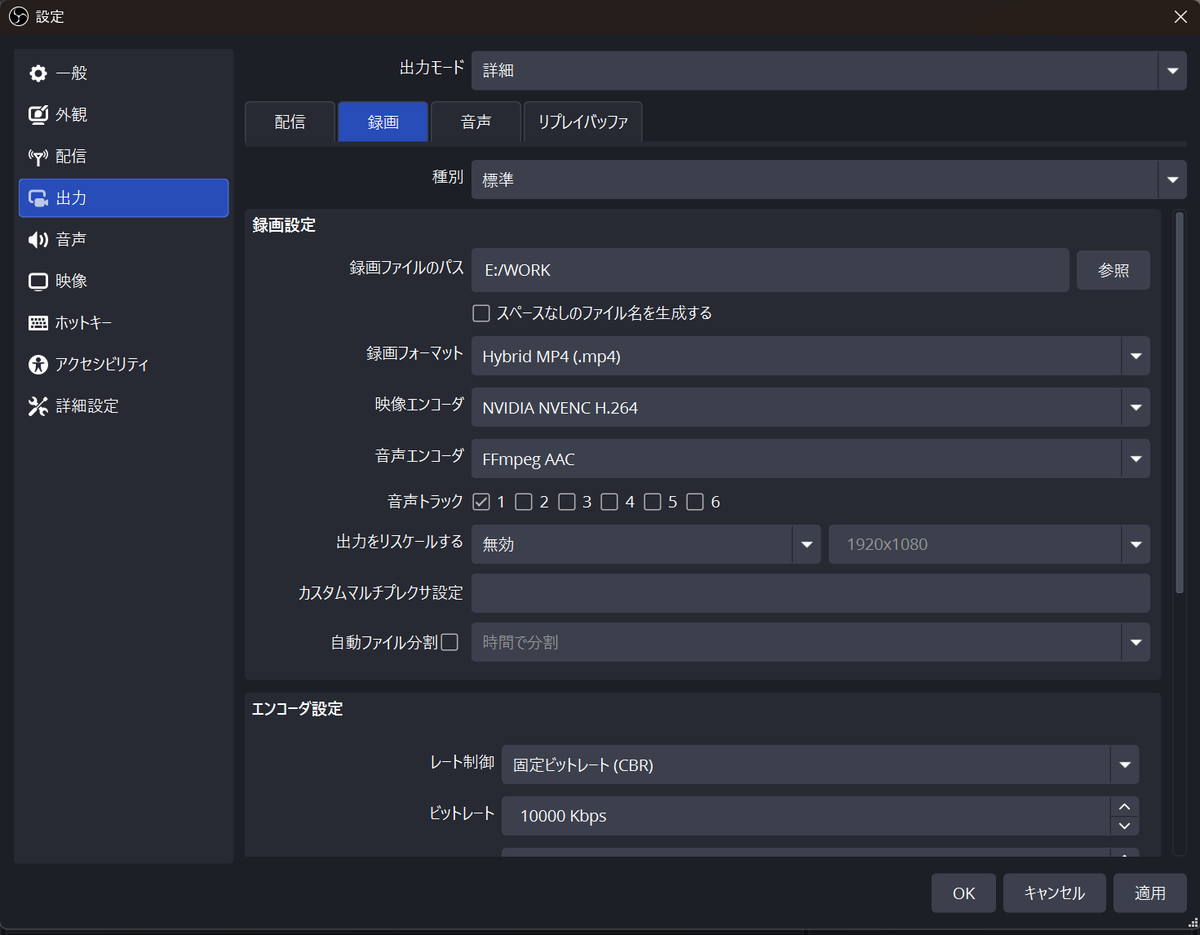Screen dimensions: 1200x935
Task: Open the 映像エンコーダ dropdown
Action: tap(811, 407)
